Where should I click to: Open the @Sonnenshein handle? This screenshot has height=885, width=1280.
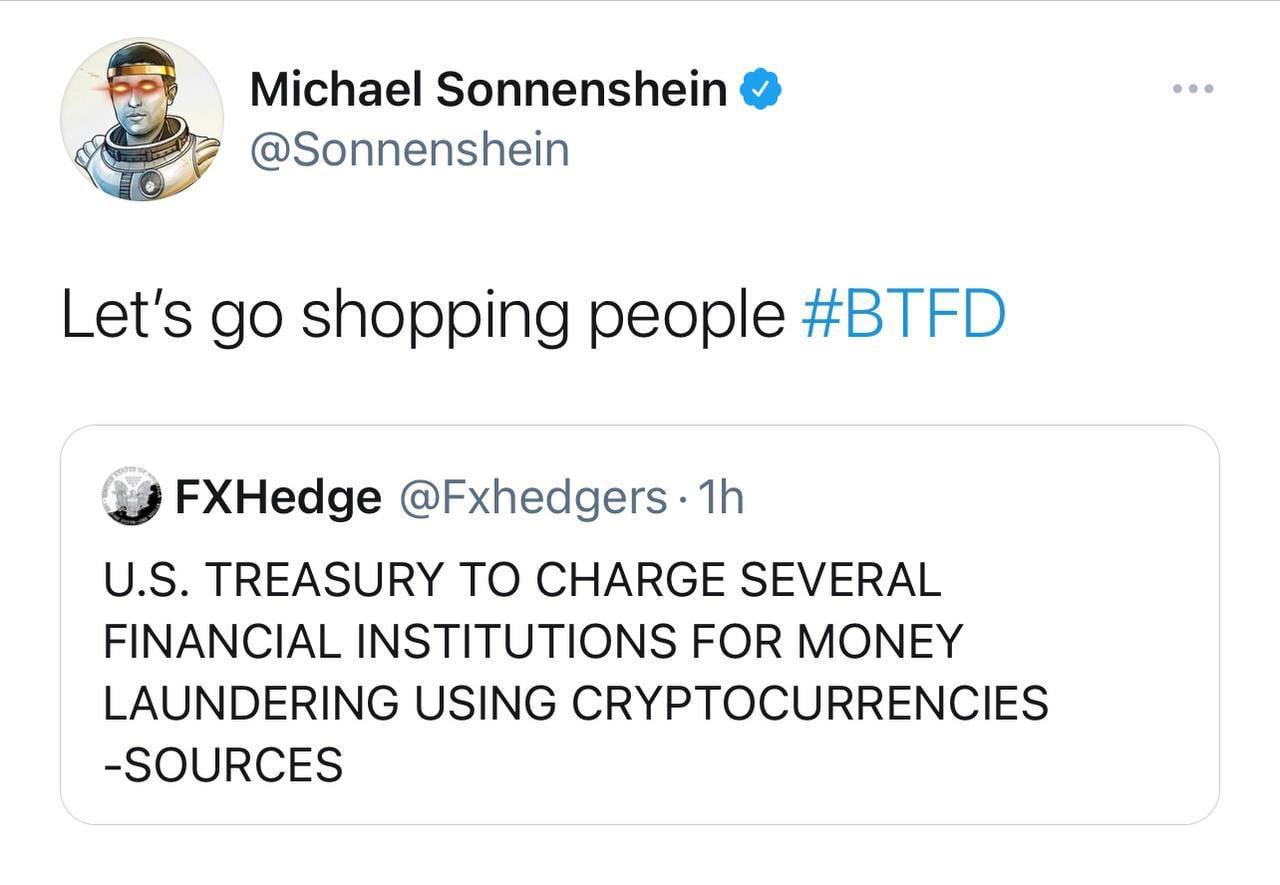409,150
